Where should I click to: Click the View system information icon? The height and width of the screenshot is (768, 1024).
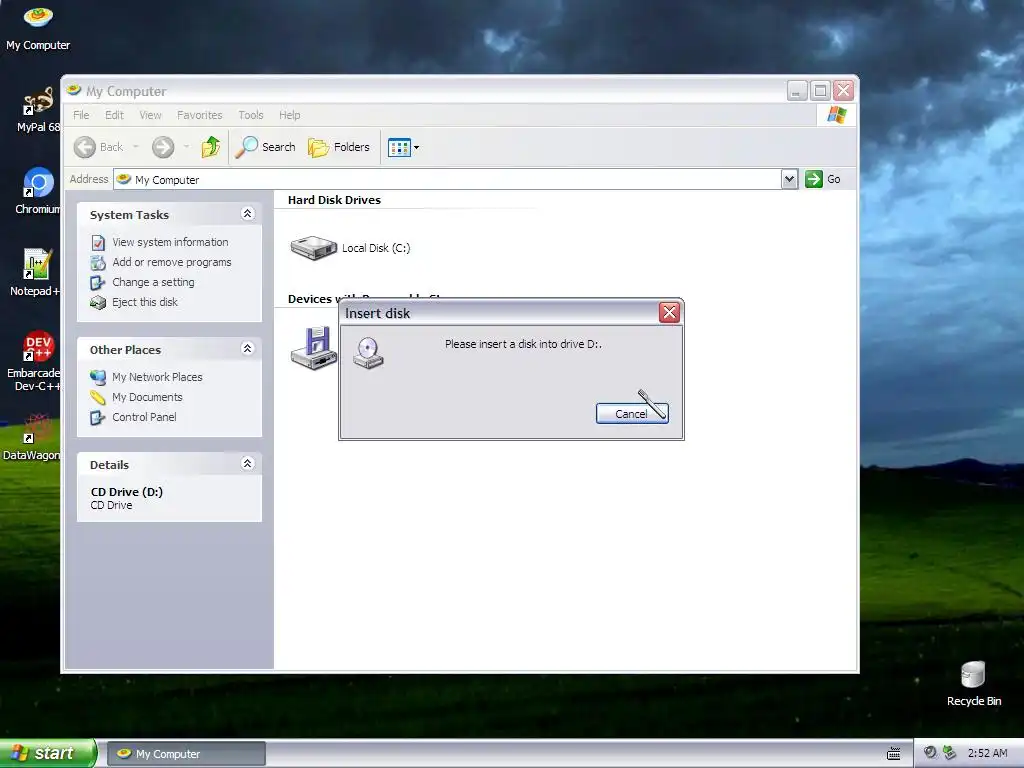[x=98, y=243]
